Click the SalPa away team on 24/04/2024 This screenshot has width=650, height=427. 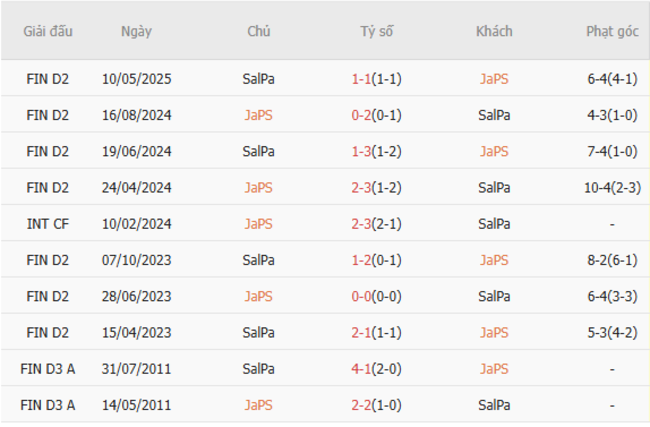point(494,187)
